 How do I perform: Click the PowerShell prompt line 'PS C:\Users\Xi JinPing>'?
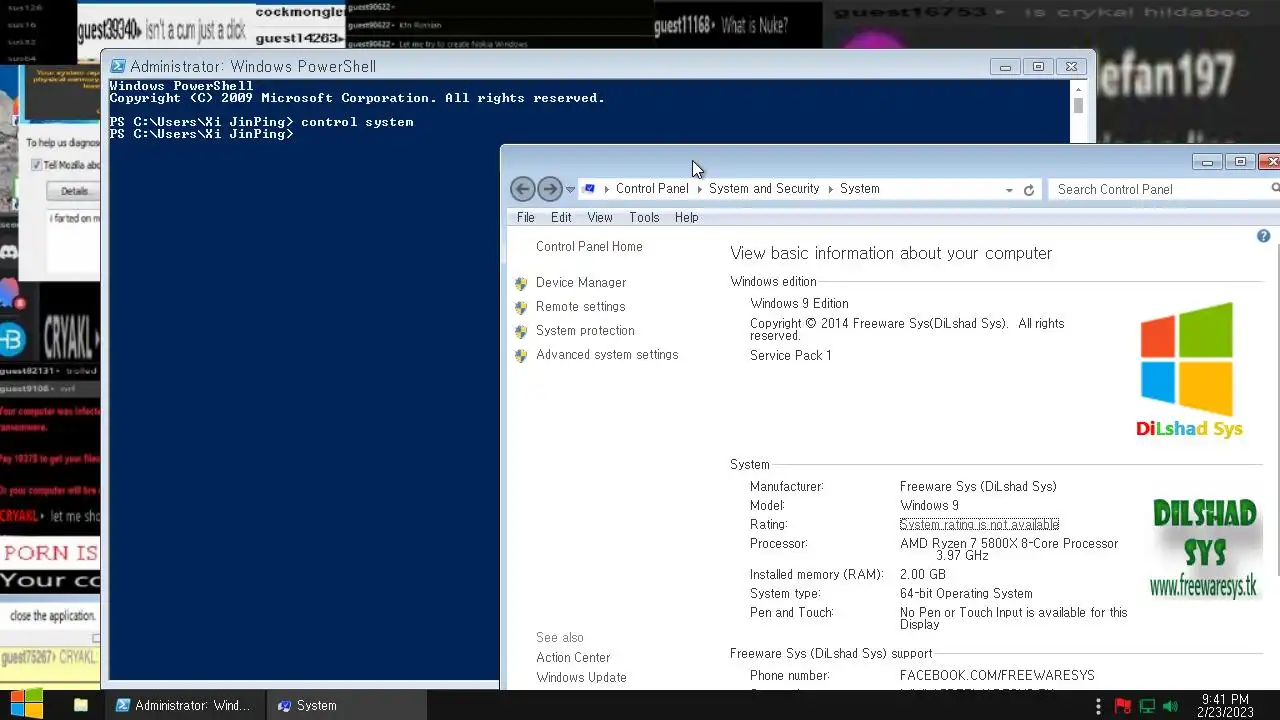click(x=201, y=134)
